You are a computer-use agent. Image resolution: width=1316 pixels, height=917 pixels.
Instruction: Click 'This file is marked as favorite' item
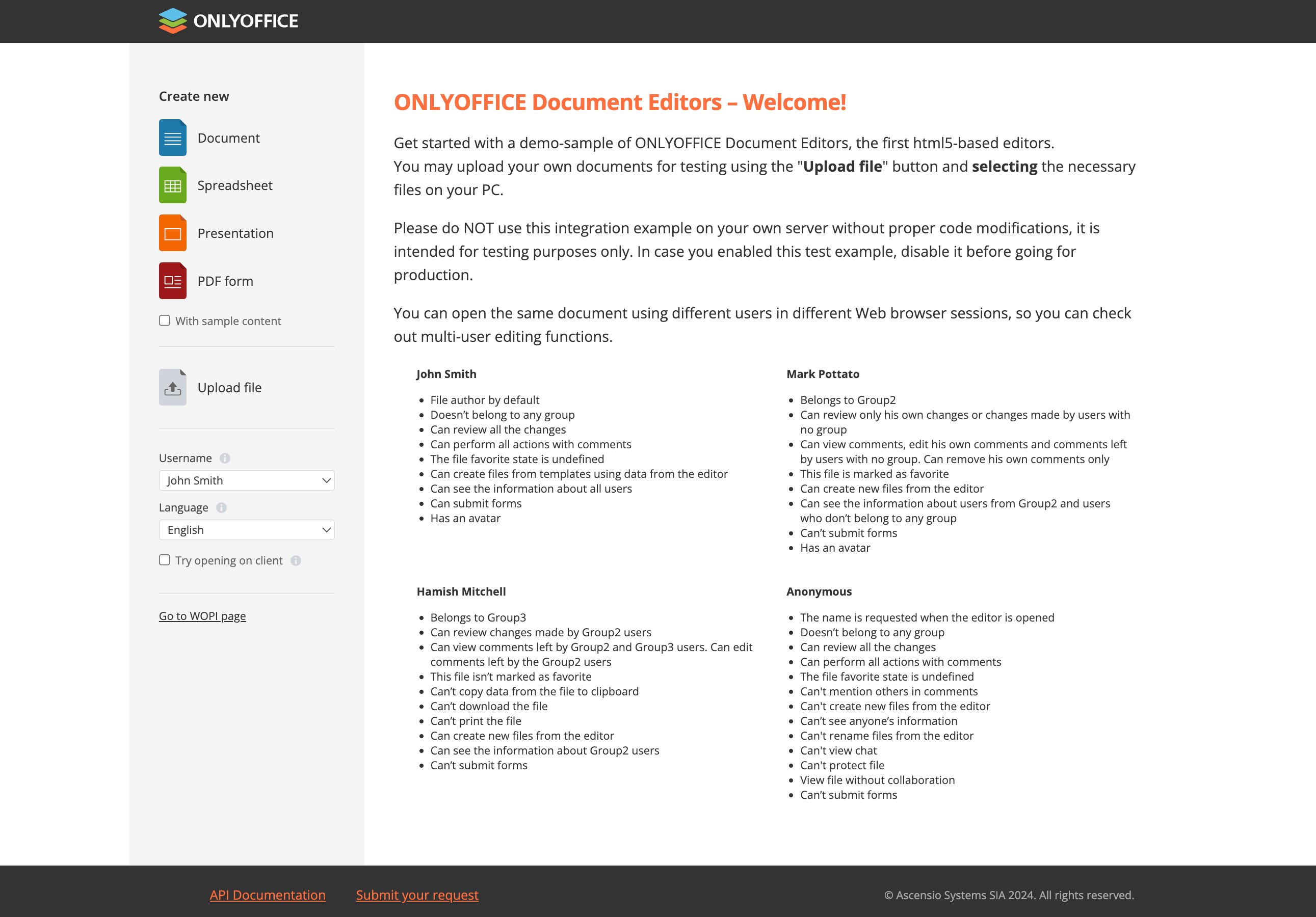point(875,474)
